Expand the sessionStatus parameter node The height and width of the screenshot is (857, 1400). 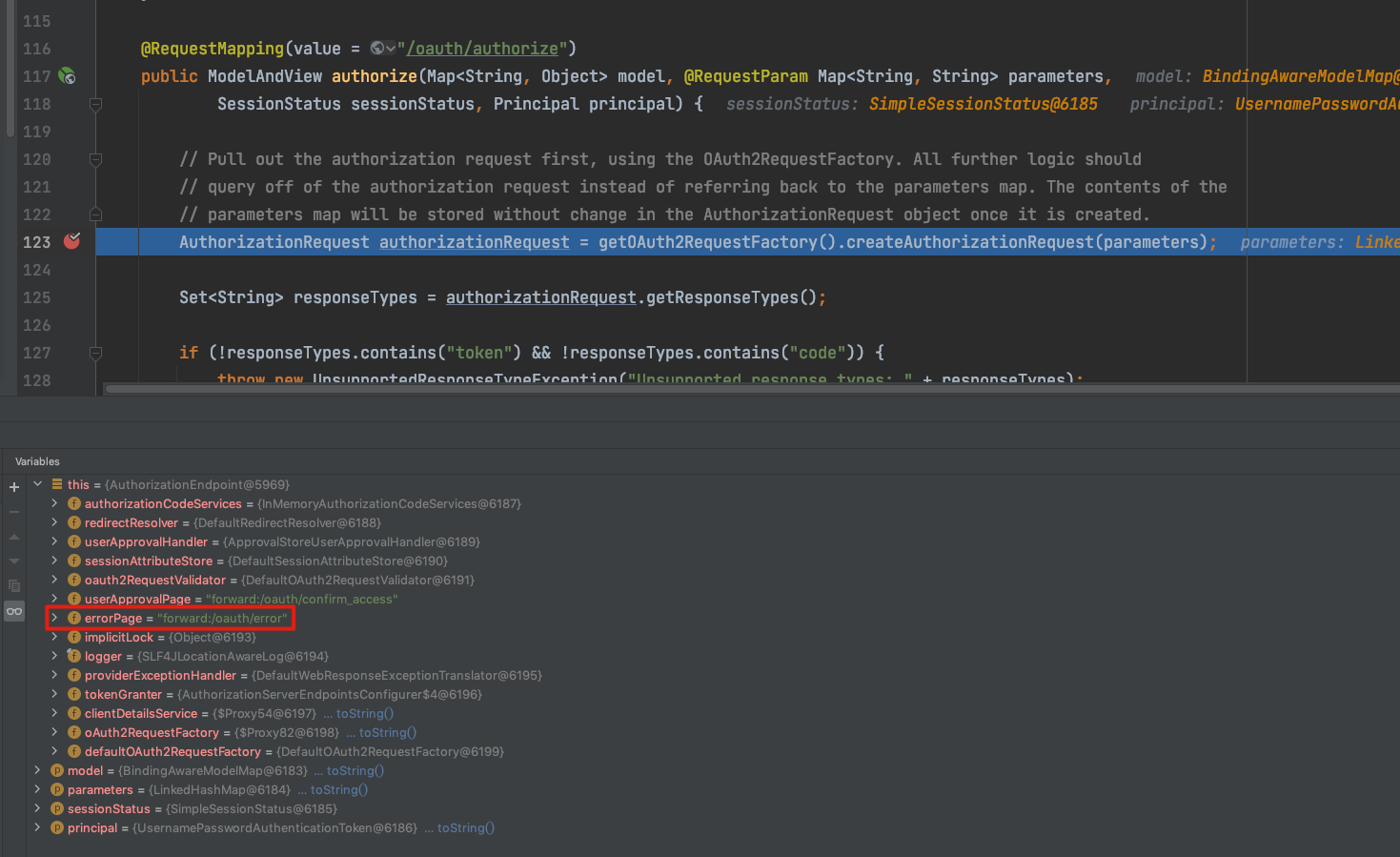38,808
